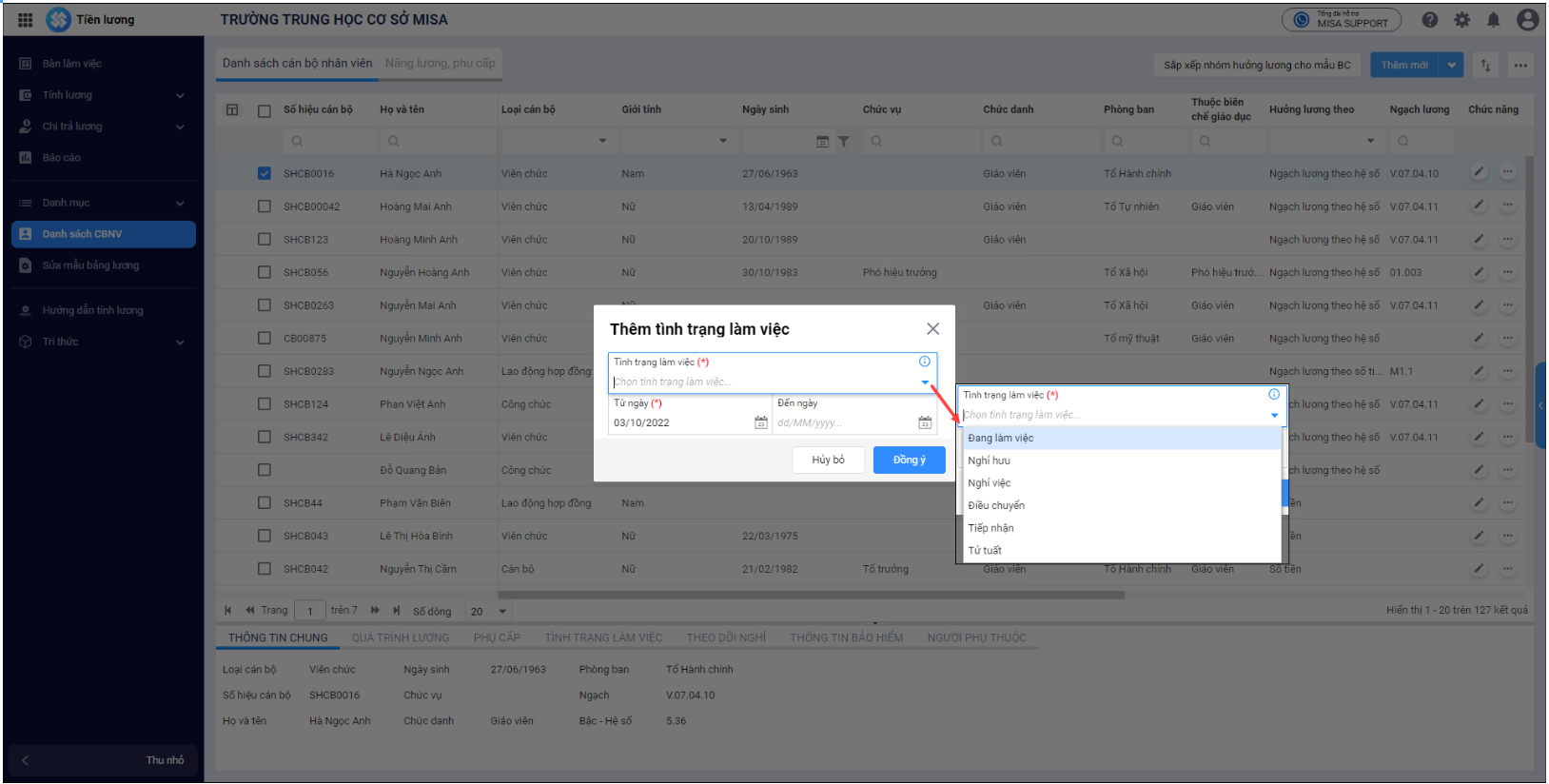Screen dimensions: 1549x784
Task: Open the app launcher grid icon
Action: pos(26,20)
